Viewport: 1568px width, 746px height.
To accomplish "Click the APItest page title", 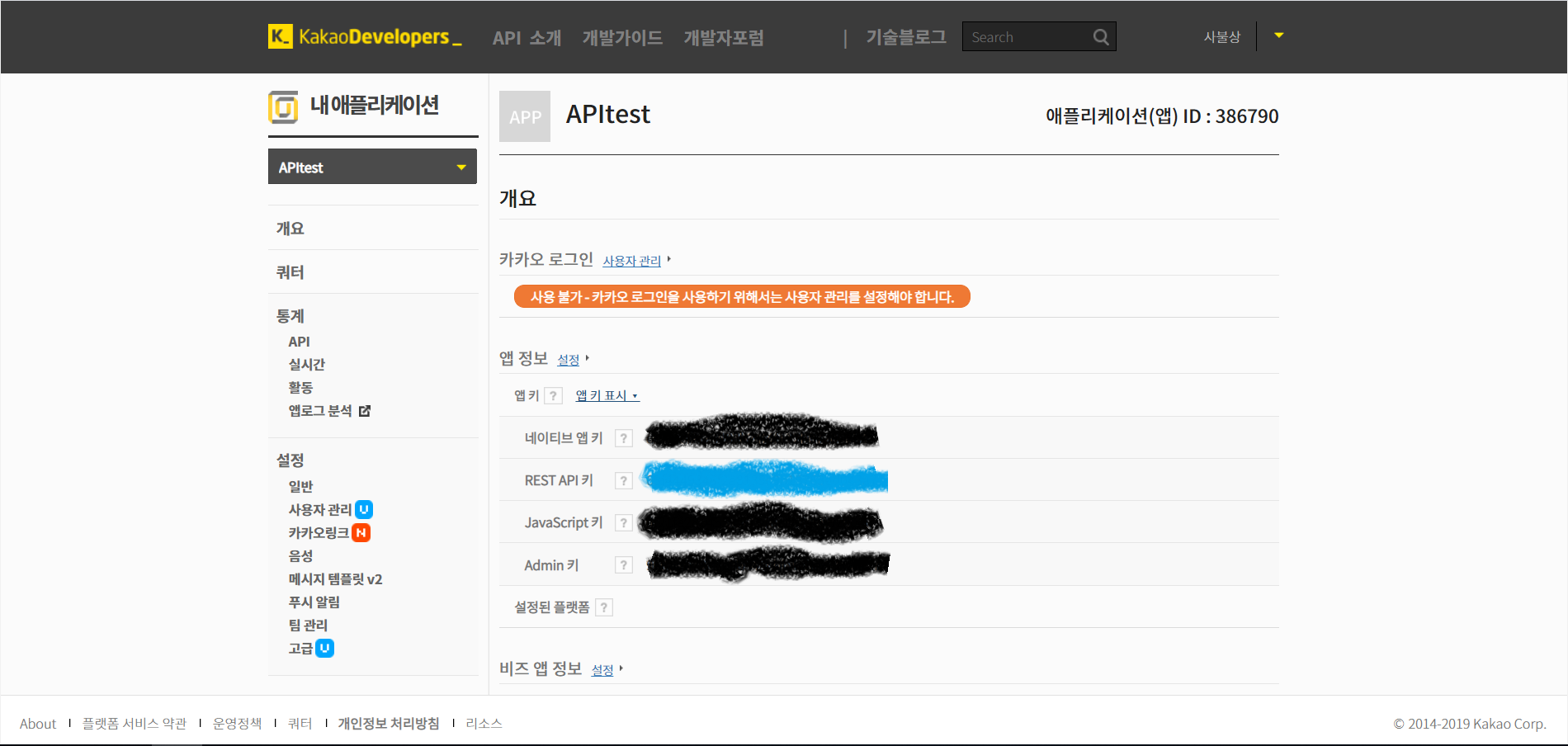I will 608,115.
